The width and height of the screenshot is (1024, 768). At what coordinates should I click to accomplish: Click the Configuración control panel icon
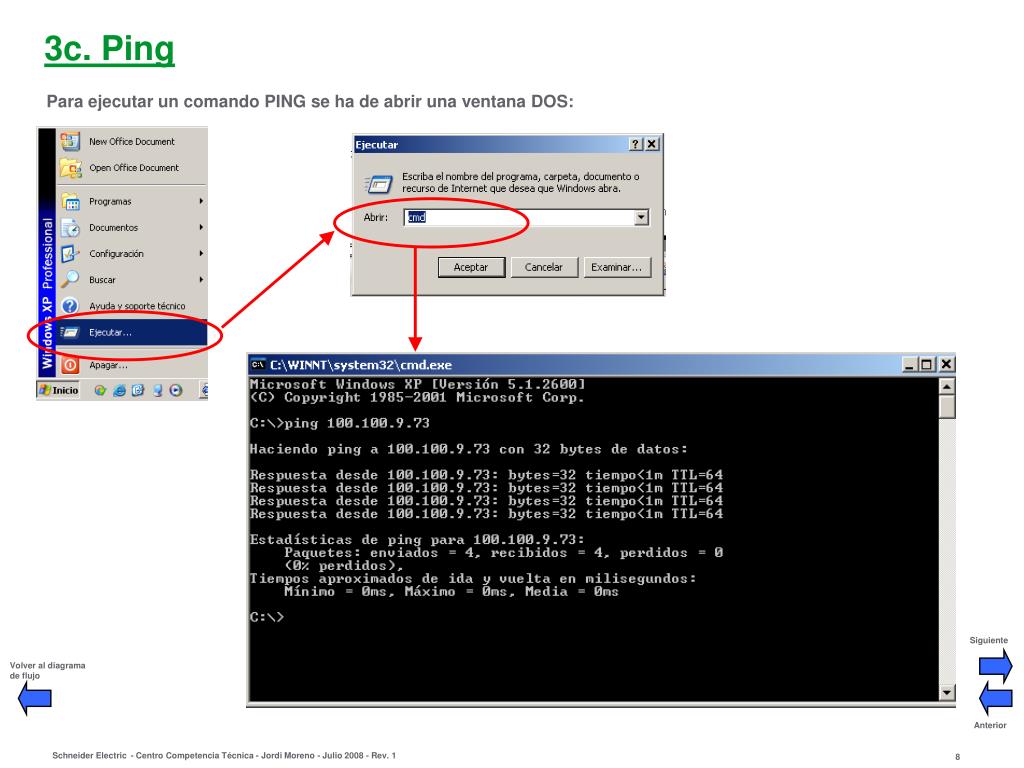click(70, 253)
